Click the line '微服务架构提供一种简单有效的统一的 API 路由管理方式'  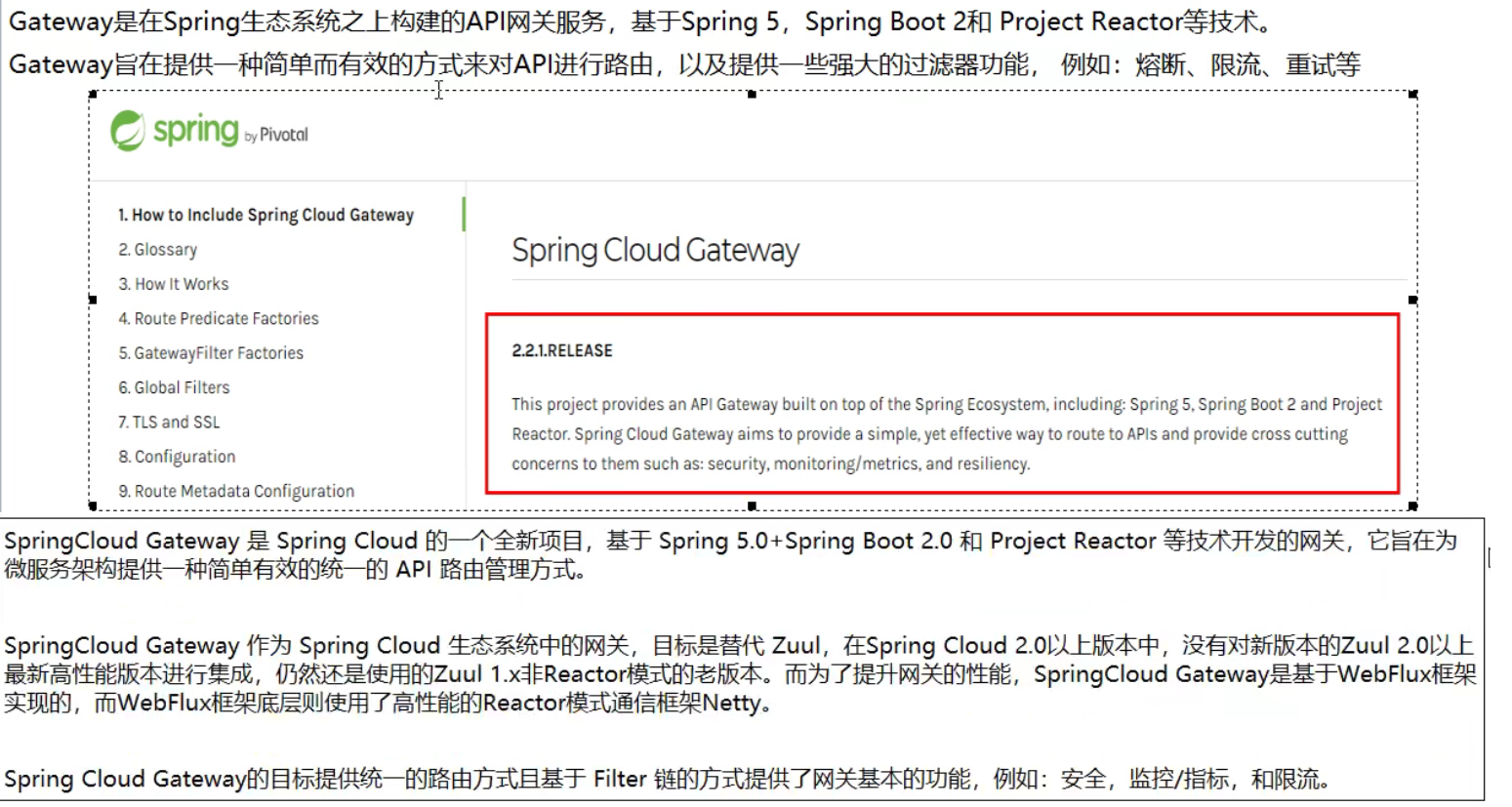295,570
